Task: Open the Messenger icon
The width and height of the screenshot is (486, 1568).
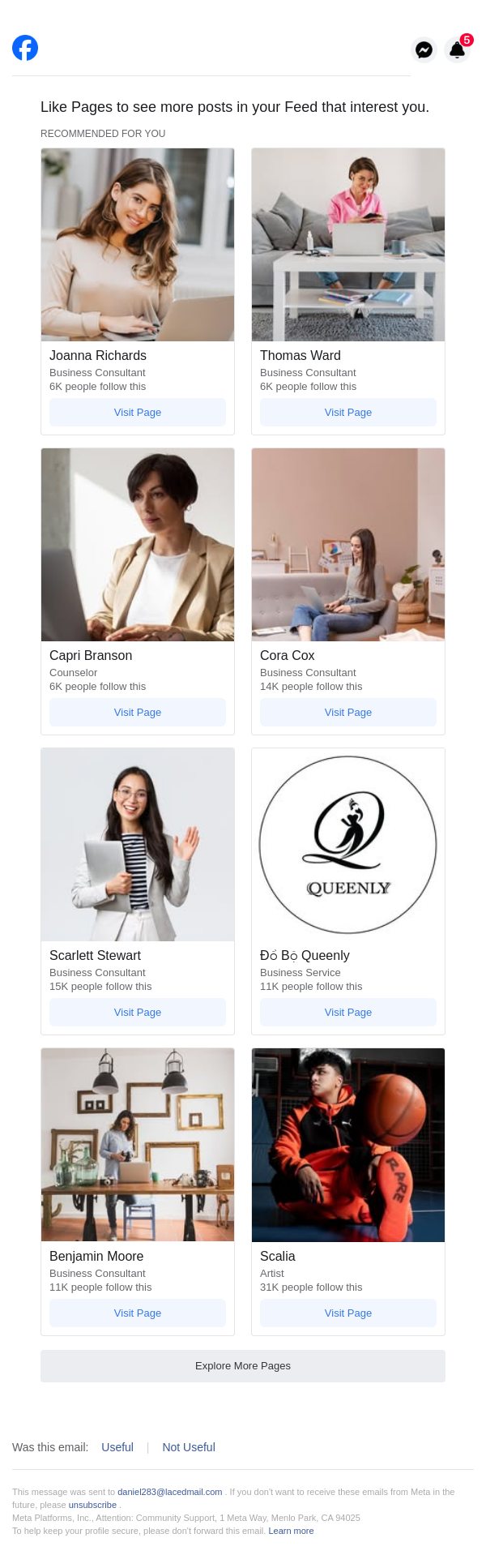Action: 424,50
